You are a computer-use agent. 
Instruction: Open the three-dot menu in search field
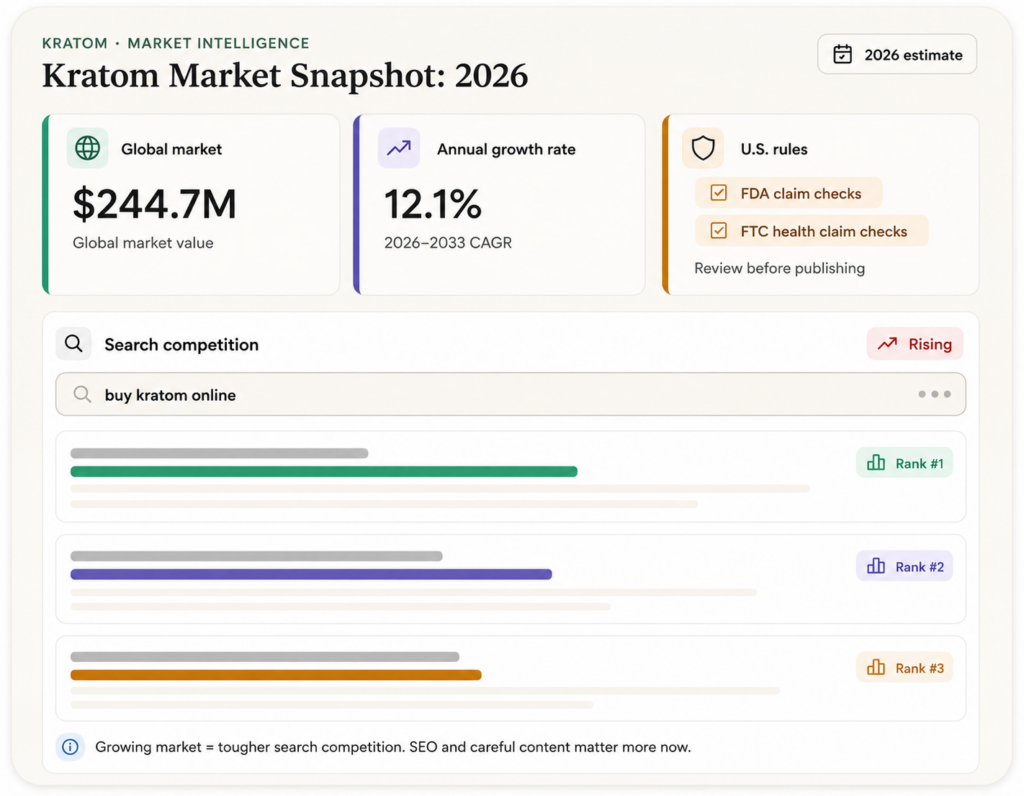pyautogui.click(x=935, y=394)
